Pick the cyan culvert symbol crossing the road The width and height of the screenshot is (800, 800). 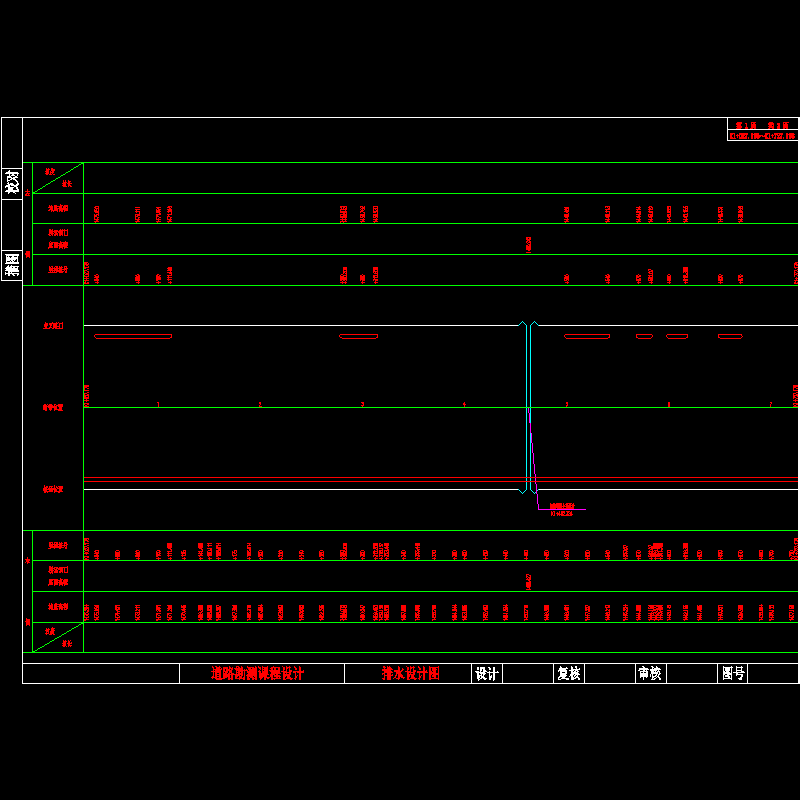pos(528,407)
